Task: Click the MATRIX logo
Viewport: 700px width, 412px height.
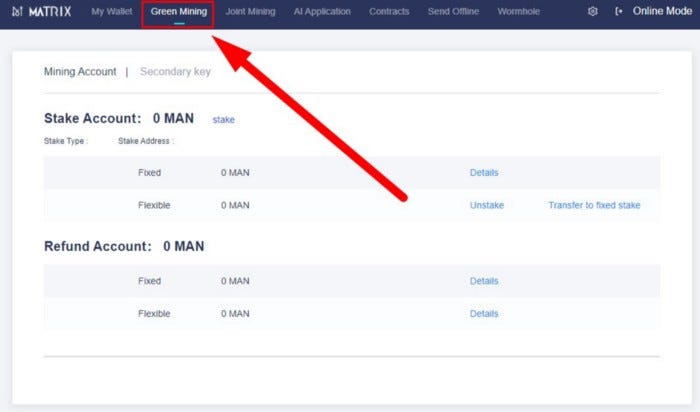Action: 42,11
